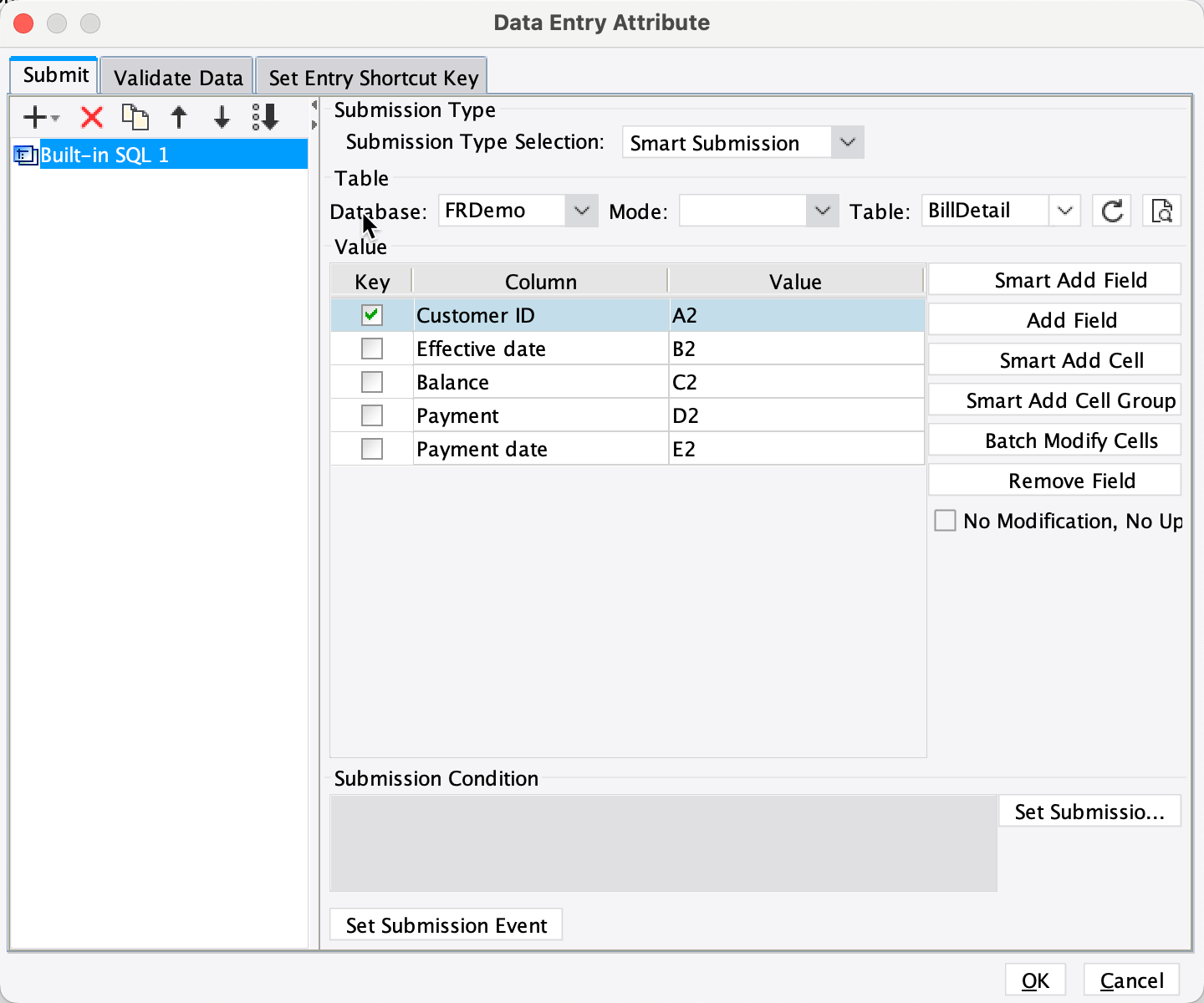Delete the selected submission using red X icon

[x=91, y=117]
